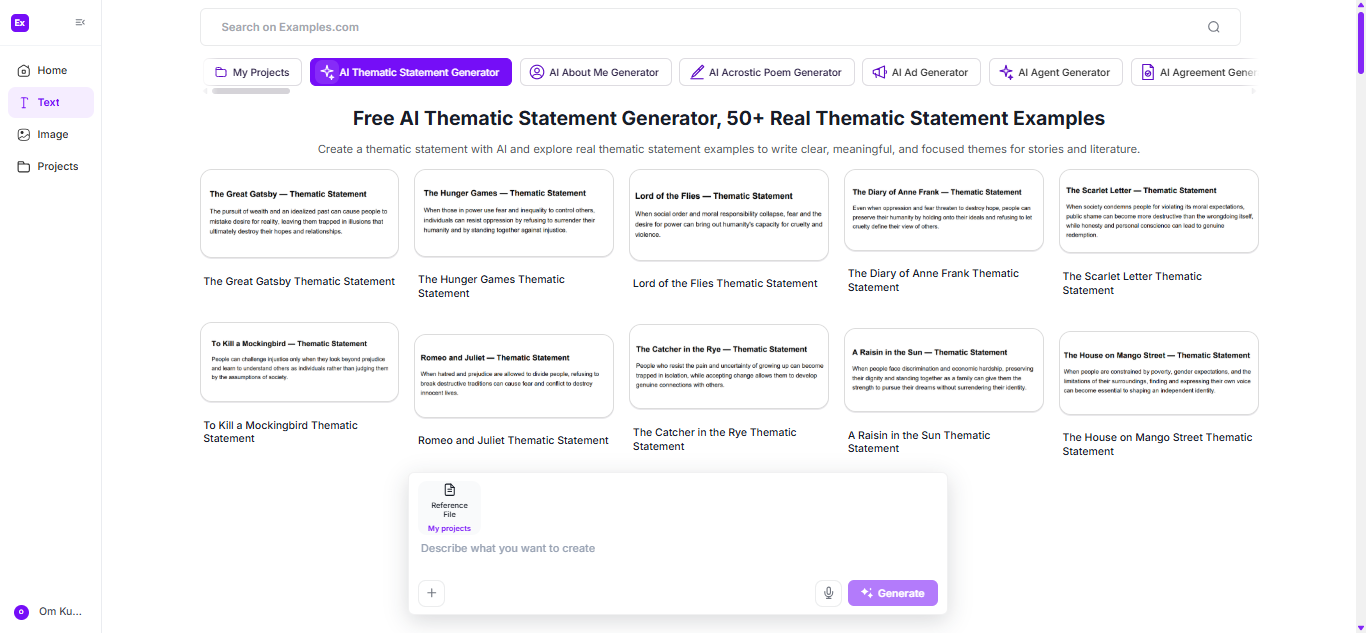Click The Great Gatsby Thematic Statement link

[299, 282]
